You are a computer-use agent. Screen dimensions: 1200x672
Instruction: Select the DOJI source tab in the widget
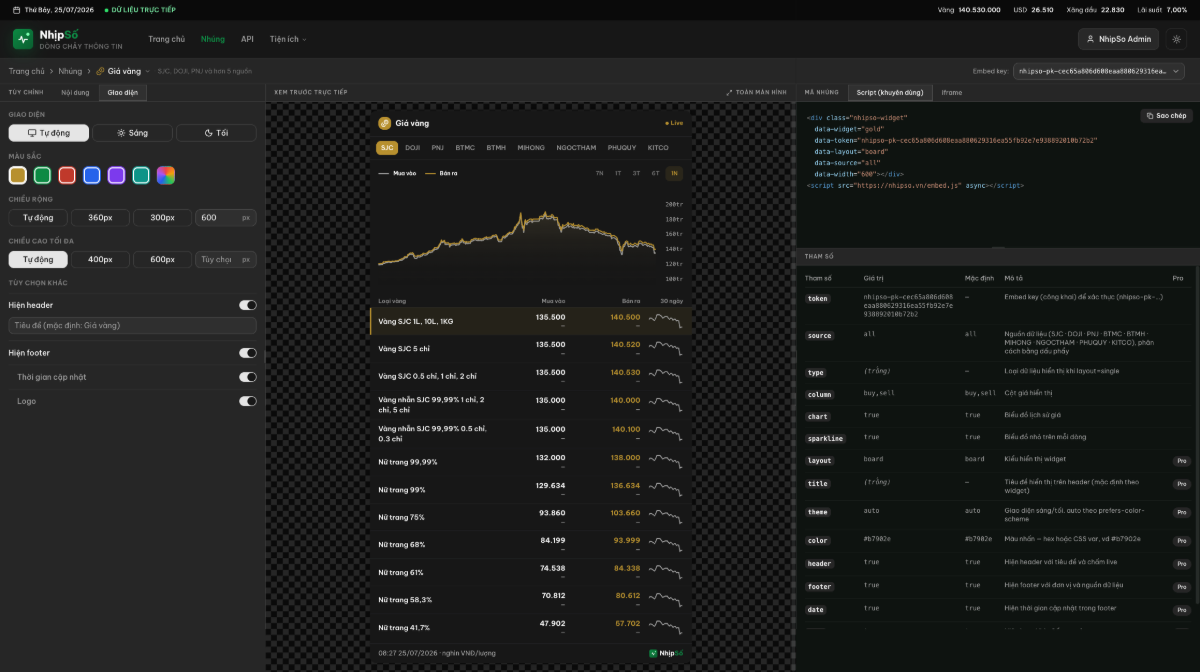[x=413, y=147]
